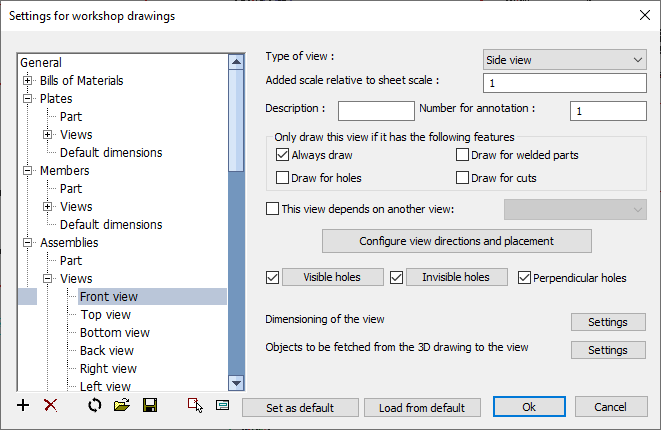Check This view depends on another view
The width and height of the screenshot is (661, 430).
(x=272, y=209)
